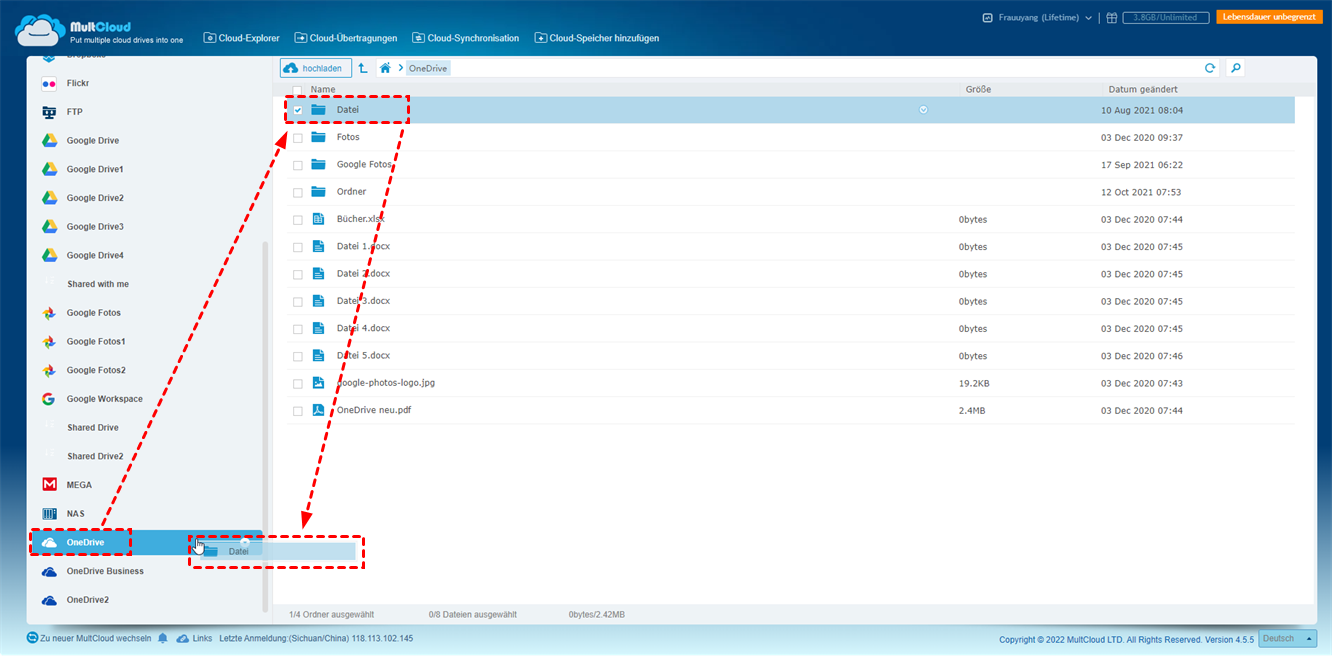The image size is (1332, 656).
Task: Click Zu neuer MultCloud wechseln link
Action: (89, 638)
